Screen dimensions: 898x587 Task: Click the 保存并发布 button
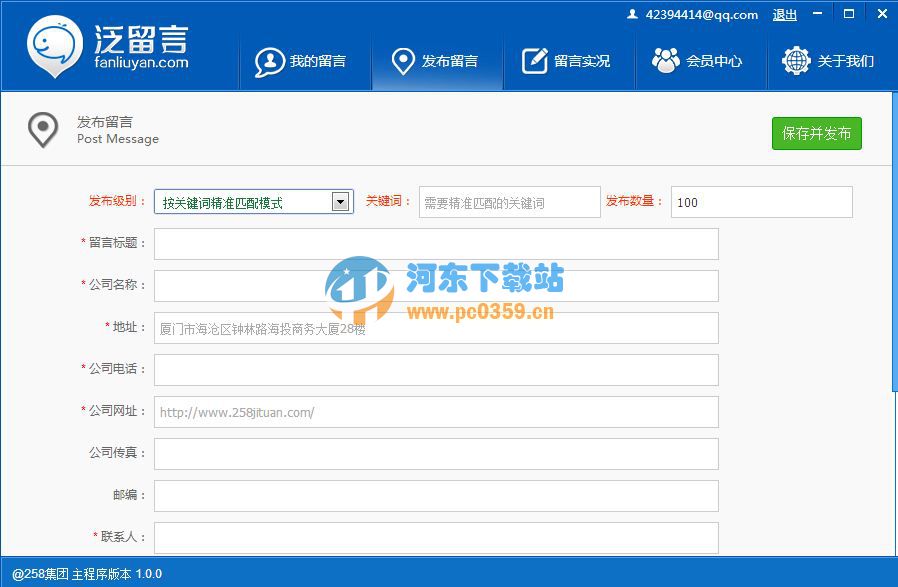tap(816, 134)
